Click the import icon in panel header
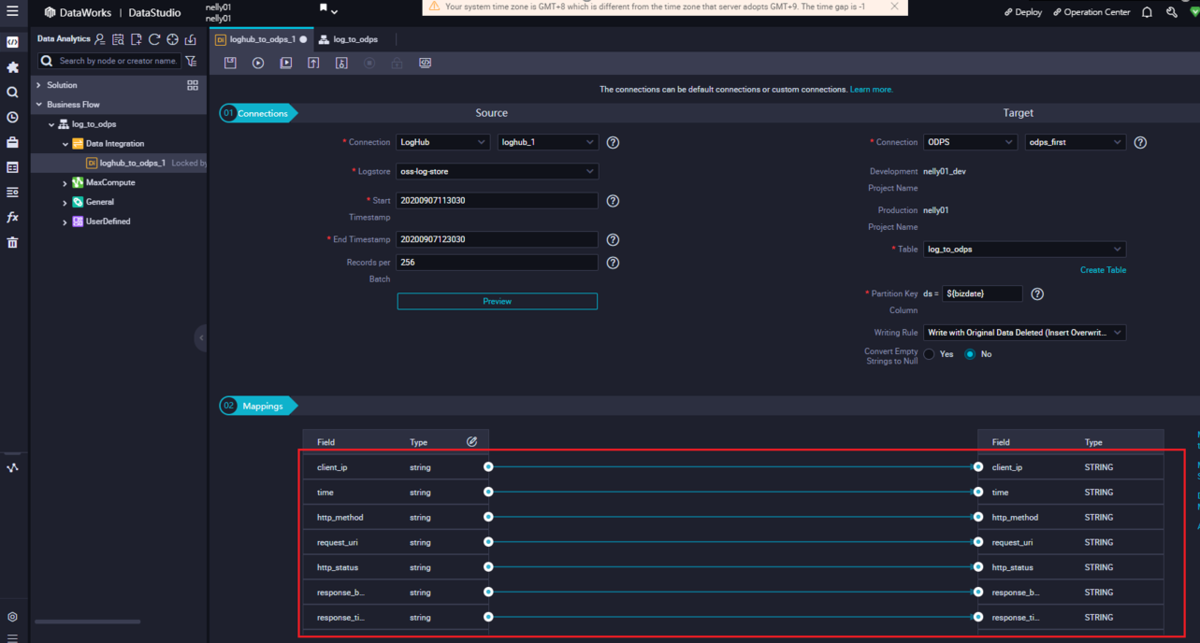1200x643 pixels. (190, 39)
